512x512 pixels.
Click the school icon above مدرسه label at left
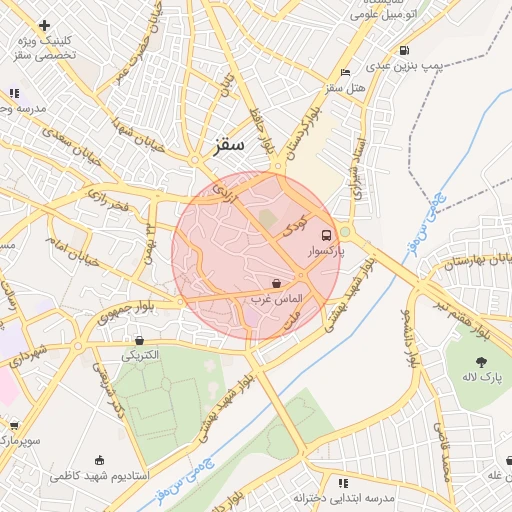click(x=14, y=93)
